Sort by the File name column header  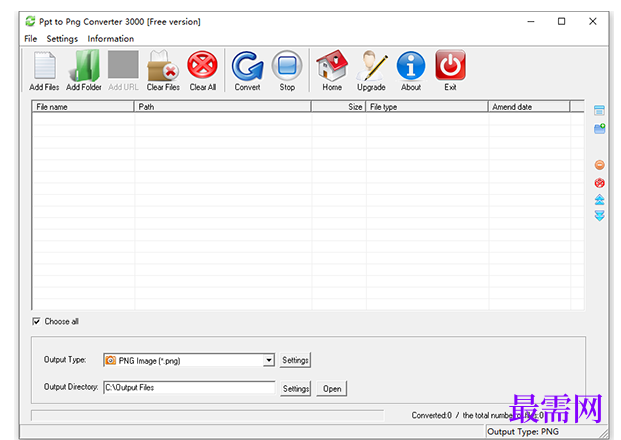83,107
